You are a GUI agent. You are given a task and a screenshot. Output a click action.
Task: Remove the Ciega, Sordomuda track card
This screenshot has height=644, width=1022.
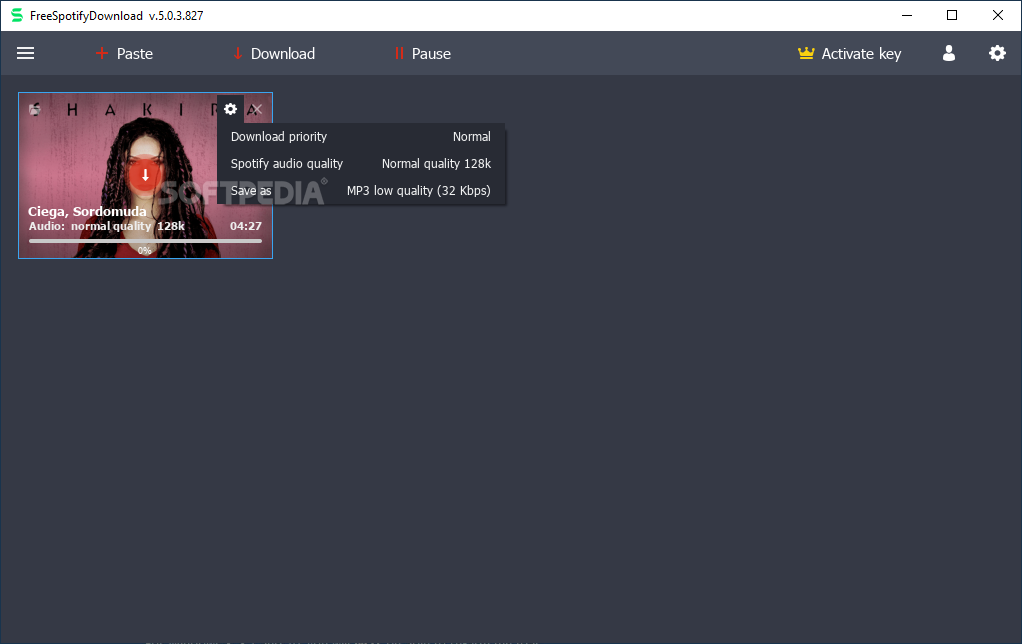point(257,109)
